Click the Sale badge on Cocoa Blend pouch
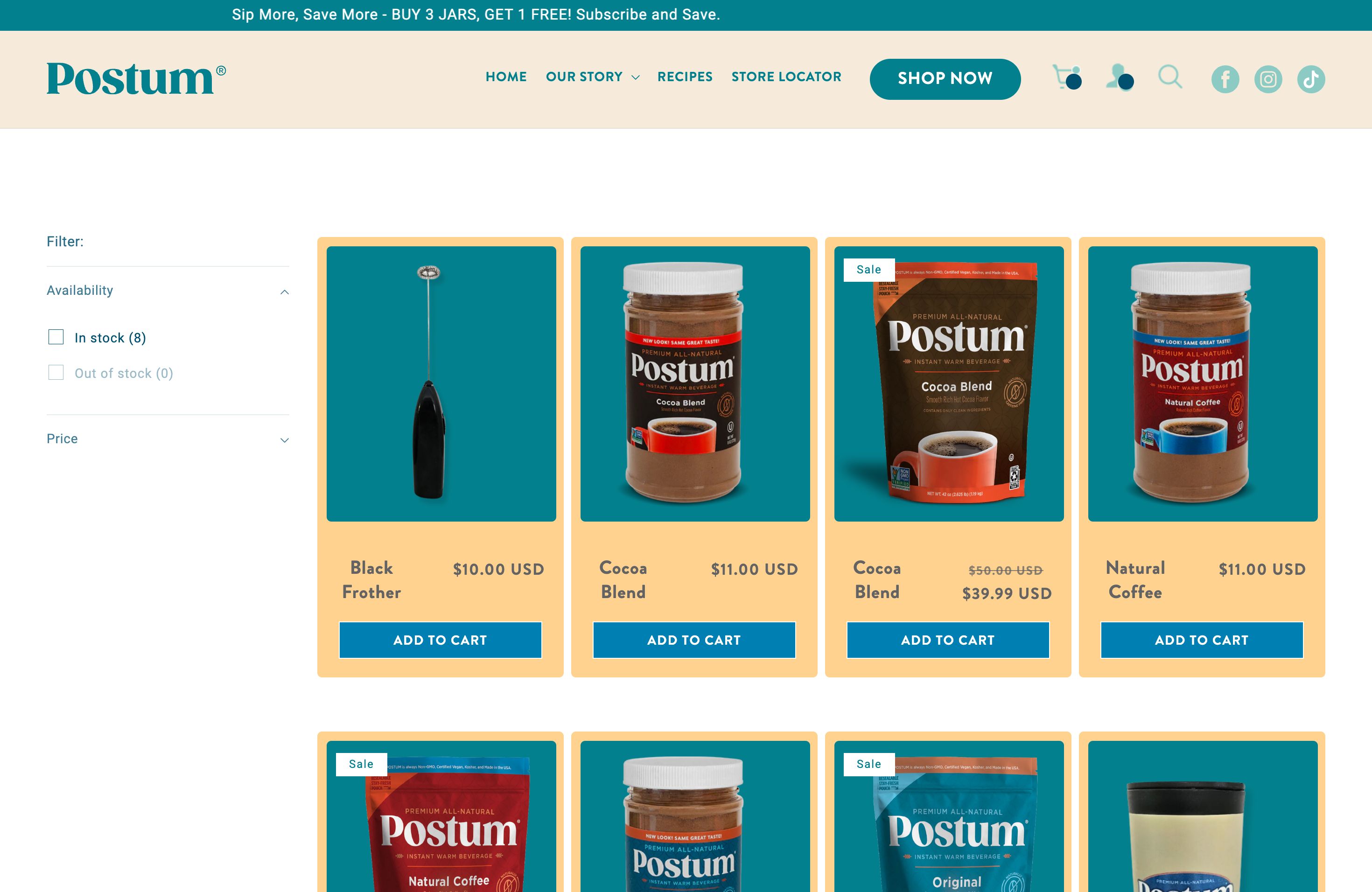Image resolution: width=1372 pixels, height=892 pixels. click(x=869, y=270)
